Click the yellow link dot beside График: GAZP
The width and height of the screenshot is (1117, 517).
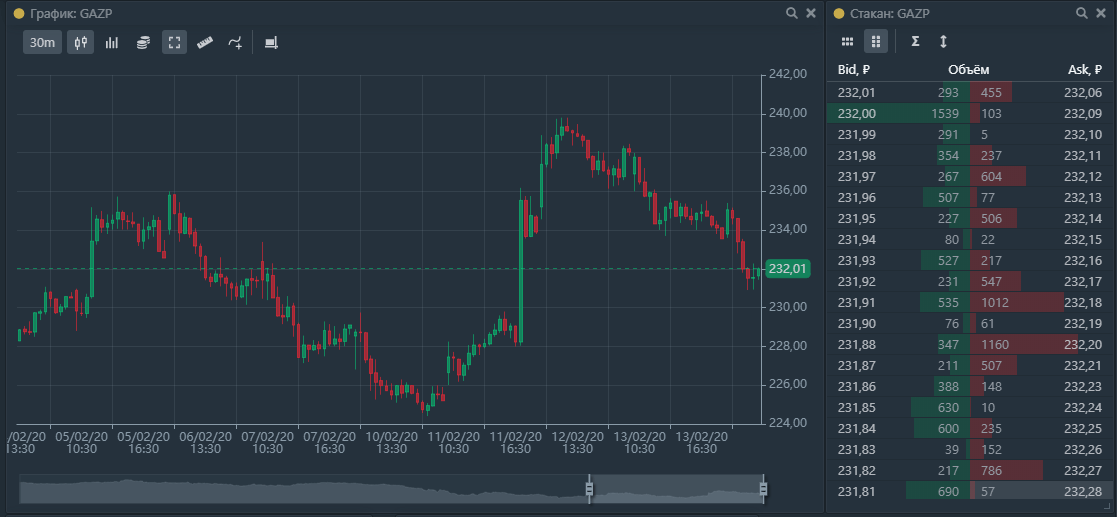click(x=17, y=13)
